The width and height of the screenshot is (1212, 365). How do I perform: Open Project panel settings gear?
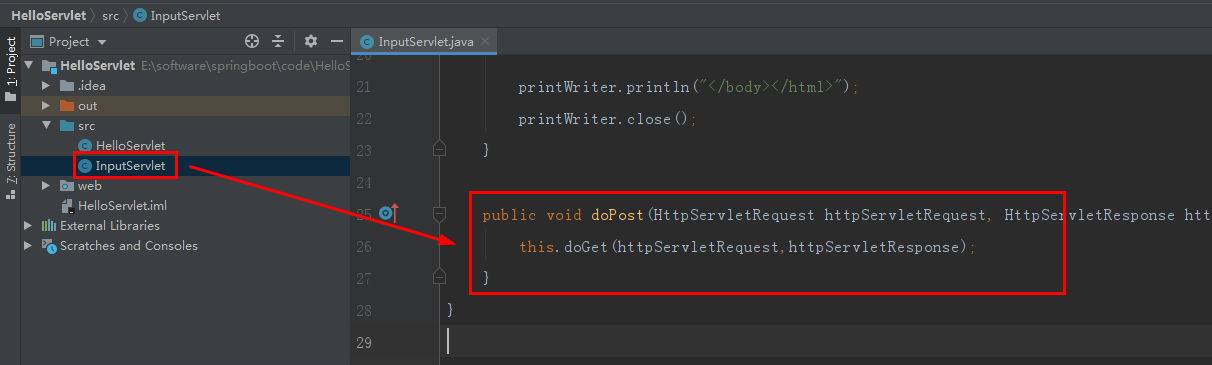311,41
